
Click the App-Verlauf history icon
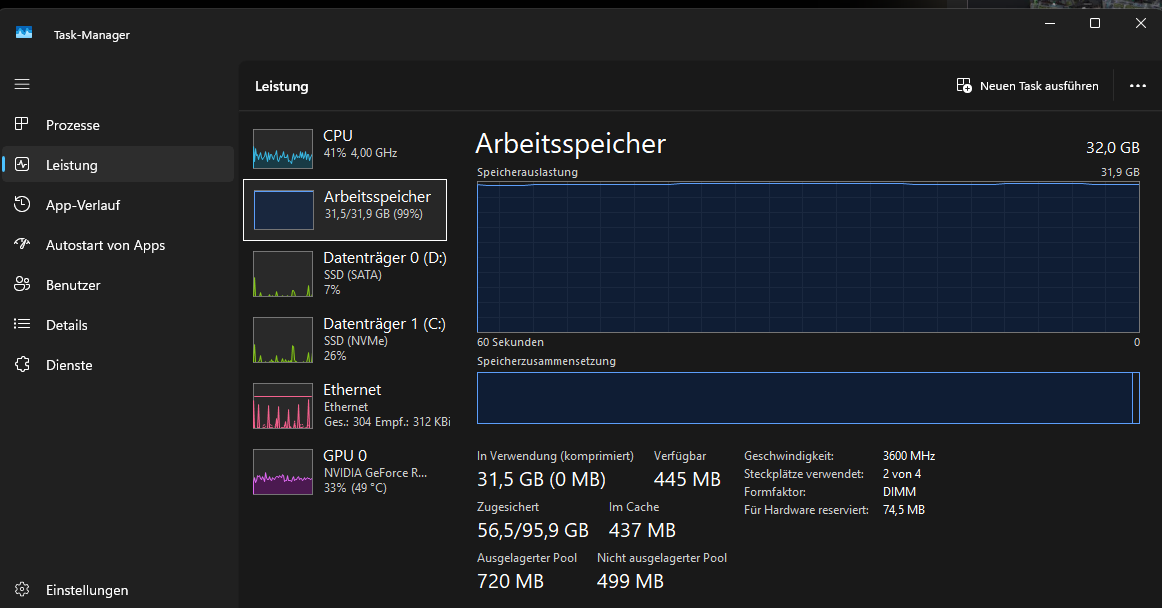[22, 204]
